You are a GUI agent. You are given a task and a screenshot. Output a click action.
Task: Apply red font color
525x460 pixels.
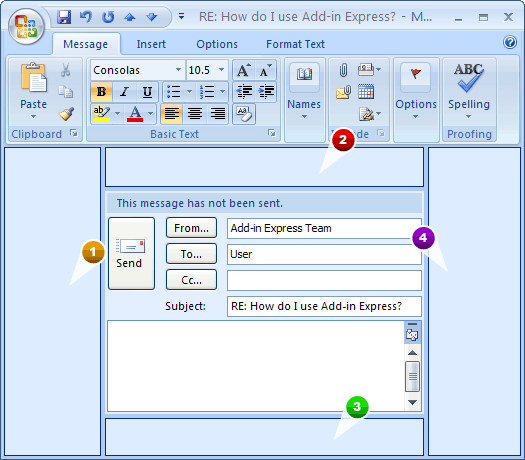[135, 114]
